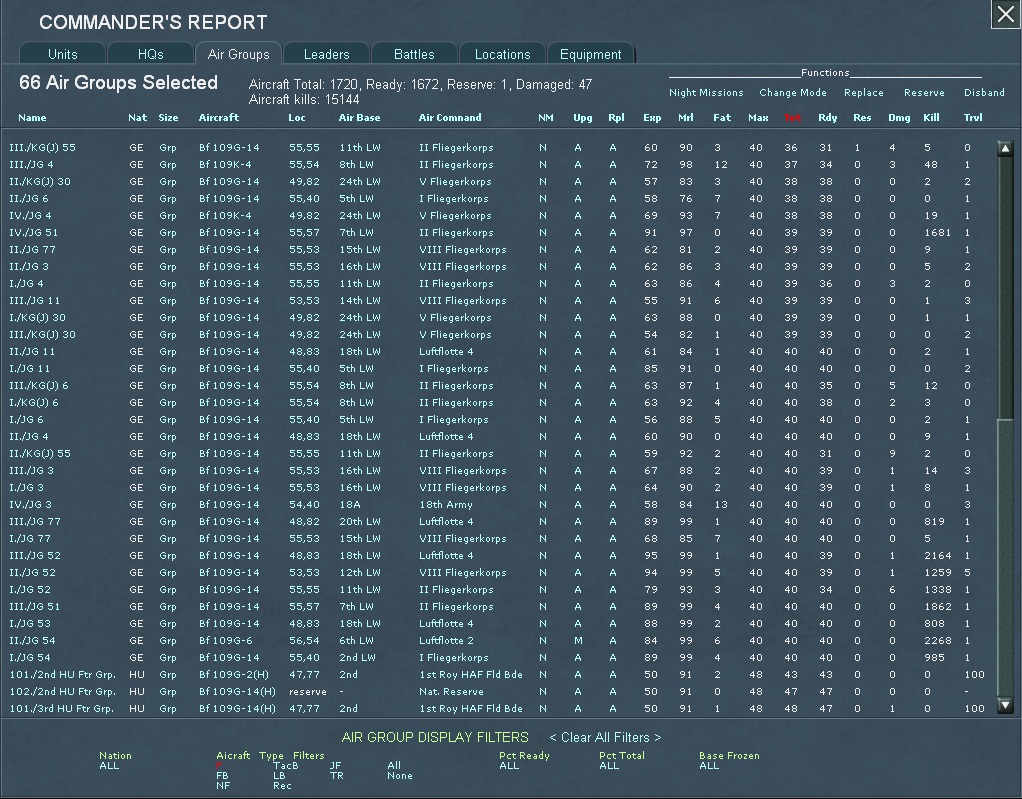Toggle the Rec aircraft type filter
The height and width of the screenshot is (799, 1022).
point(282,785)
